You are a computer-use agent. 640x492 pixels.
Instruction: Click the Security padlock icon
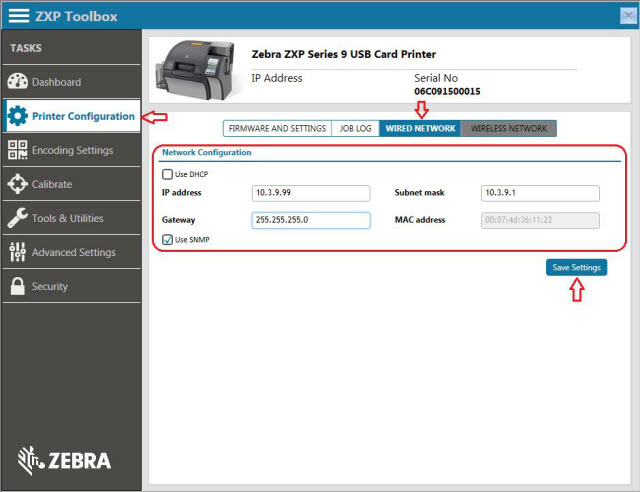(18, 286)
